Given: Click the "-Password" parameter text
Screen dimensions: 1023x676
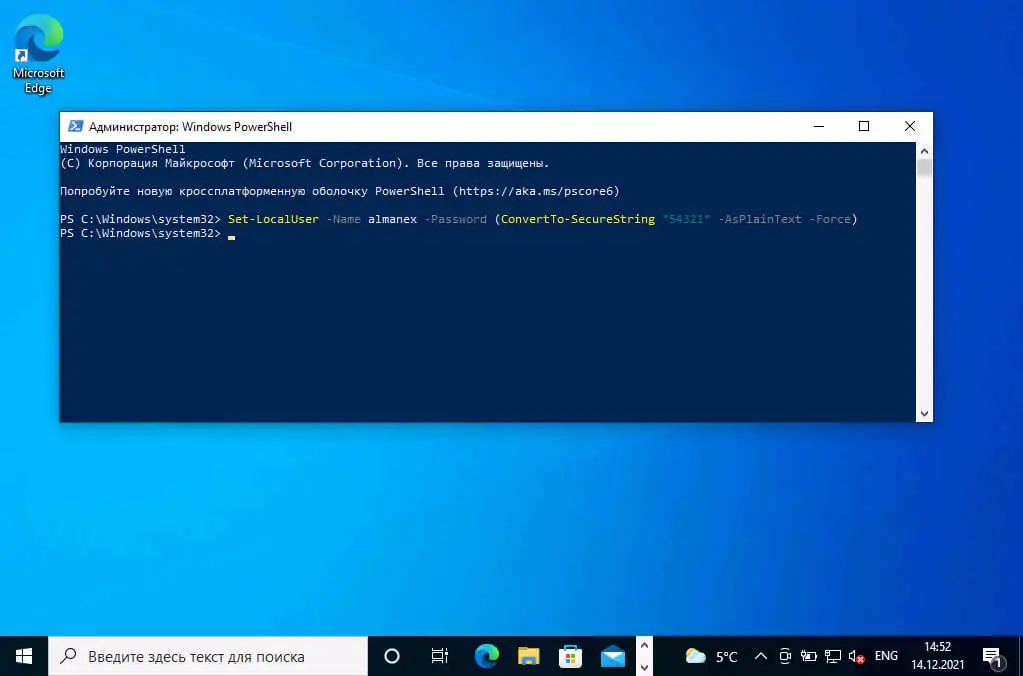Looking at the screenshot, I should (x=455, y=219).
